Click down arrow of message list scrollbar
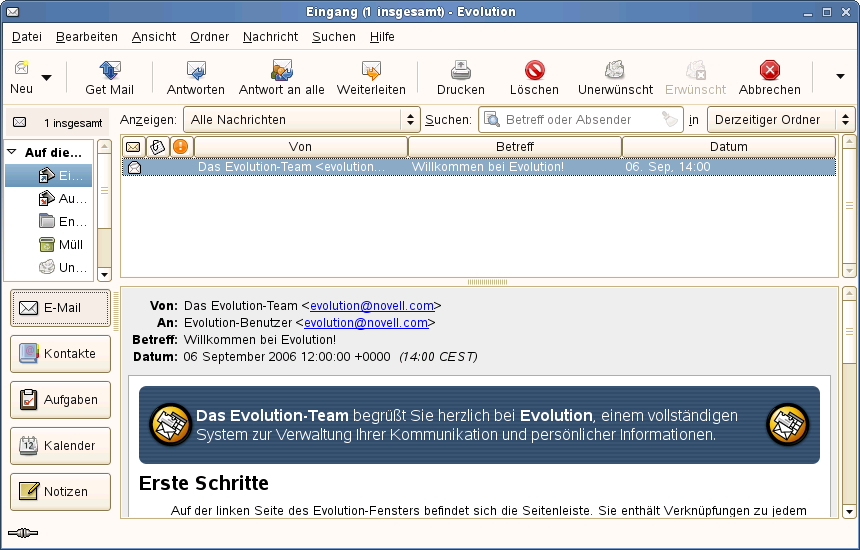 click(x=849, y=270)
